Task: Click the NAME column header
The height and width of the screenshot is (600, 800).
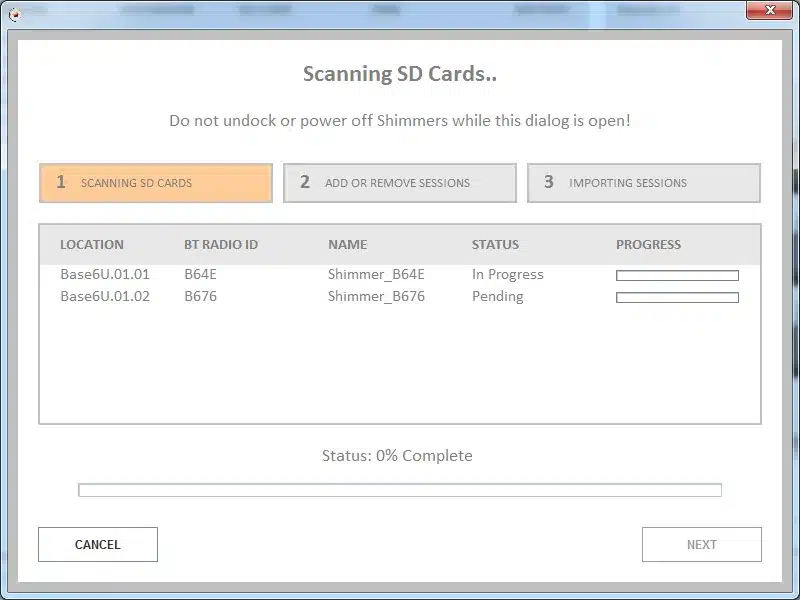Action: pos(347,244)
